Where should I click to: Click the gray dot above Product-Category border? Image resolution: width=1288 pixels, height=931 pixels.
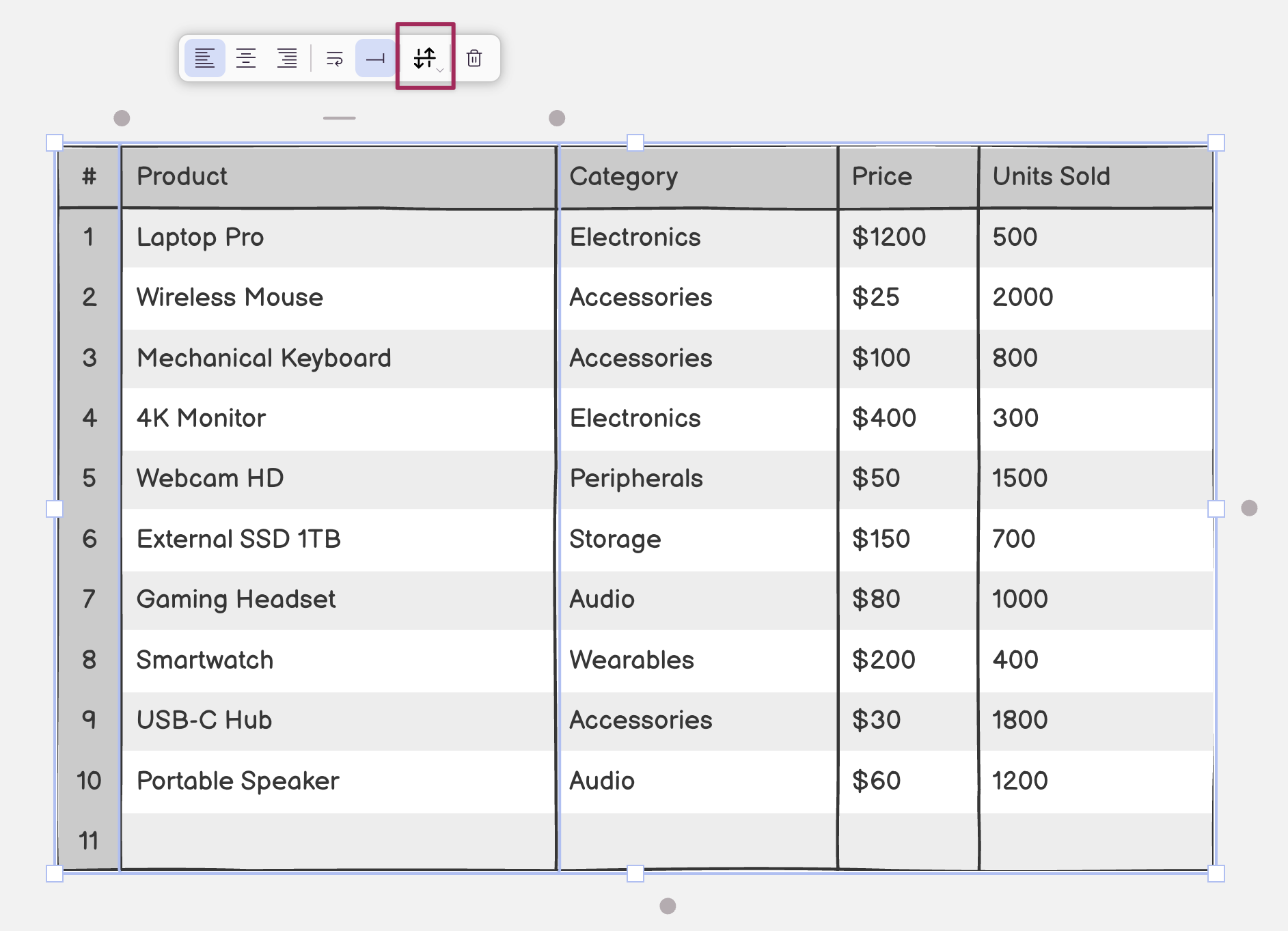pyautogui.click(x=557, y=118)
